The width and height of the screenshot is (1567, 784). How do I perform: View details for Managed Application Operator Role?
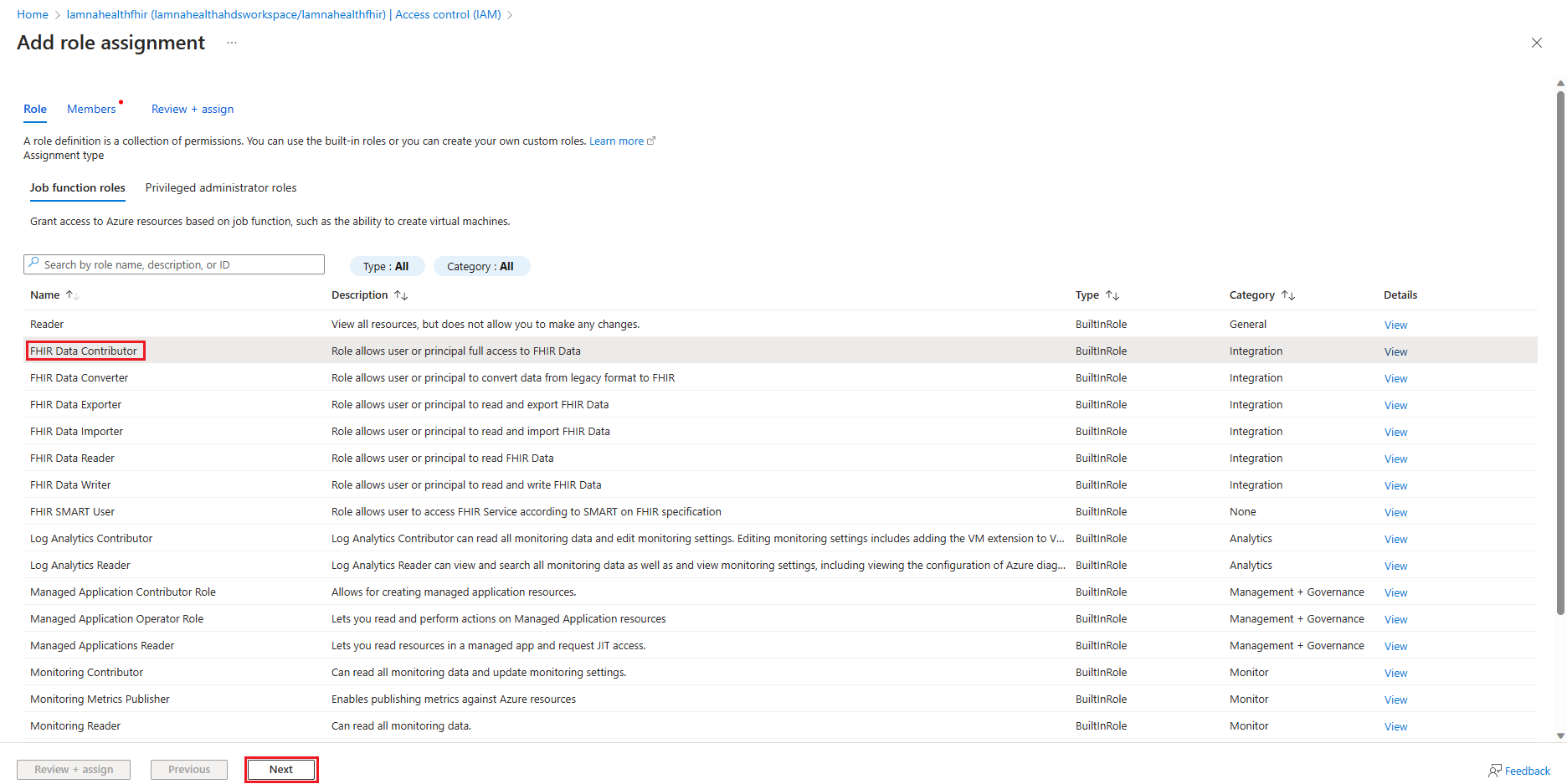tap(1395, 620)
